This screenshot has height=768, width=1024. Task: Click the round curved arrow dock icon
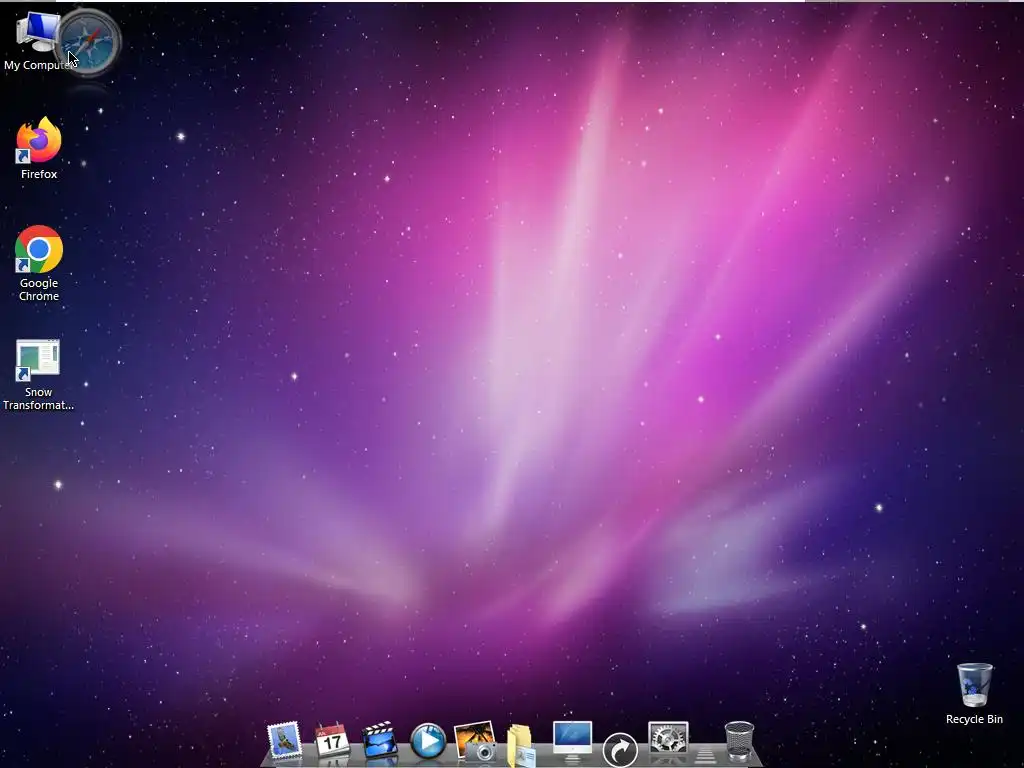[x=620, y=750]
